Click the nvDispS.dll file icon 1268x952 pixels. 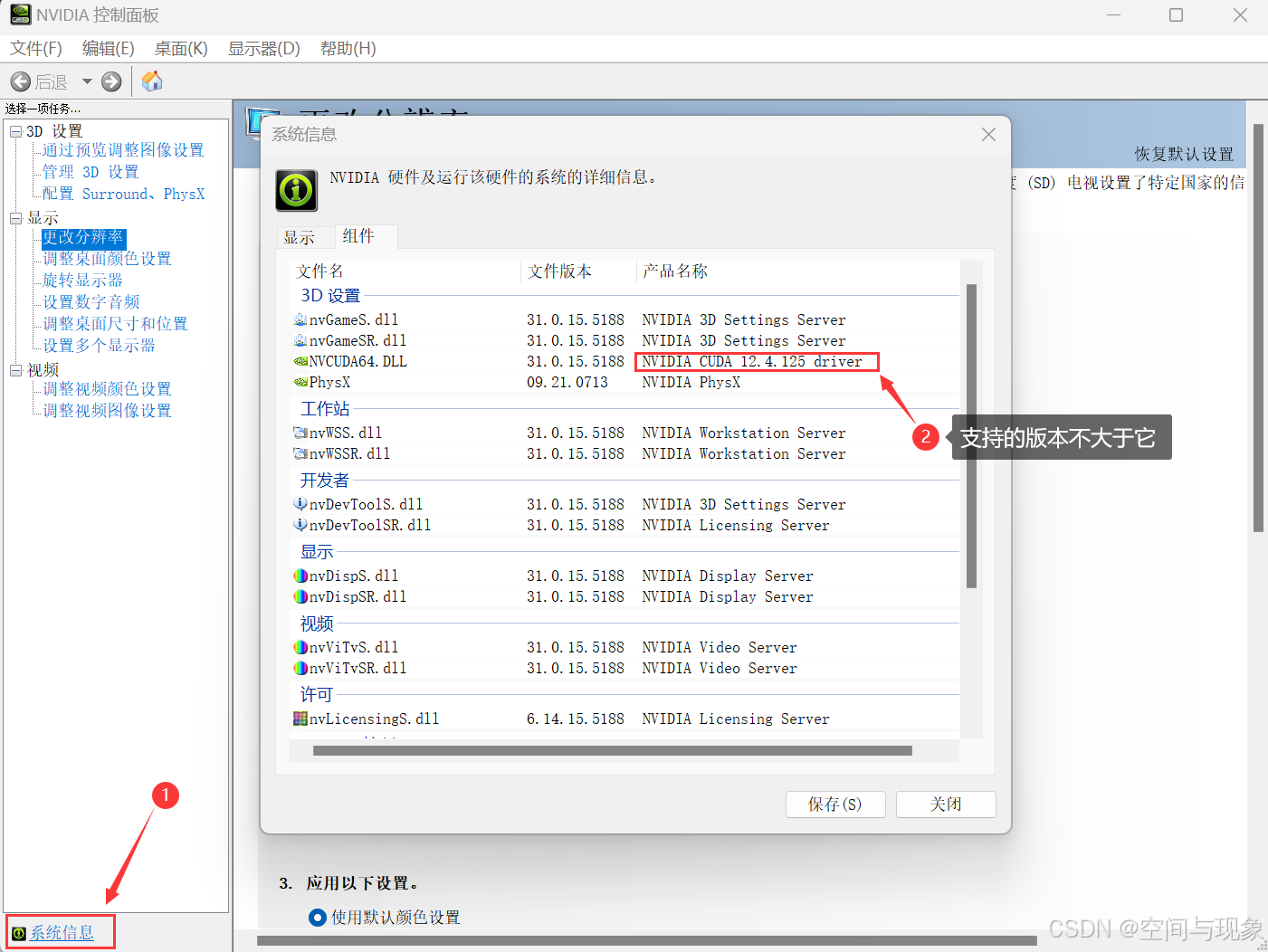tap(300, 576)
